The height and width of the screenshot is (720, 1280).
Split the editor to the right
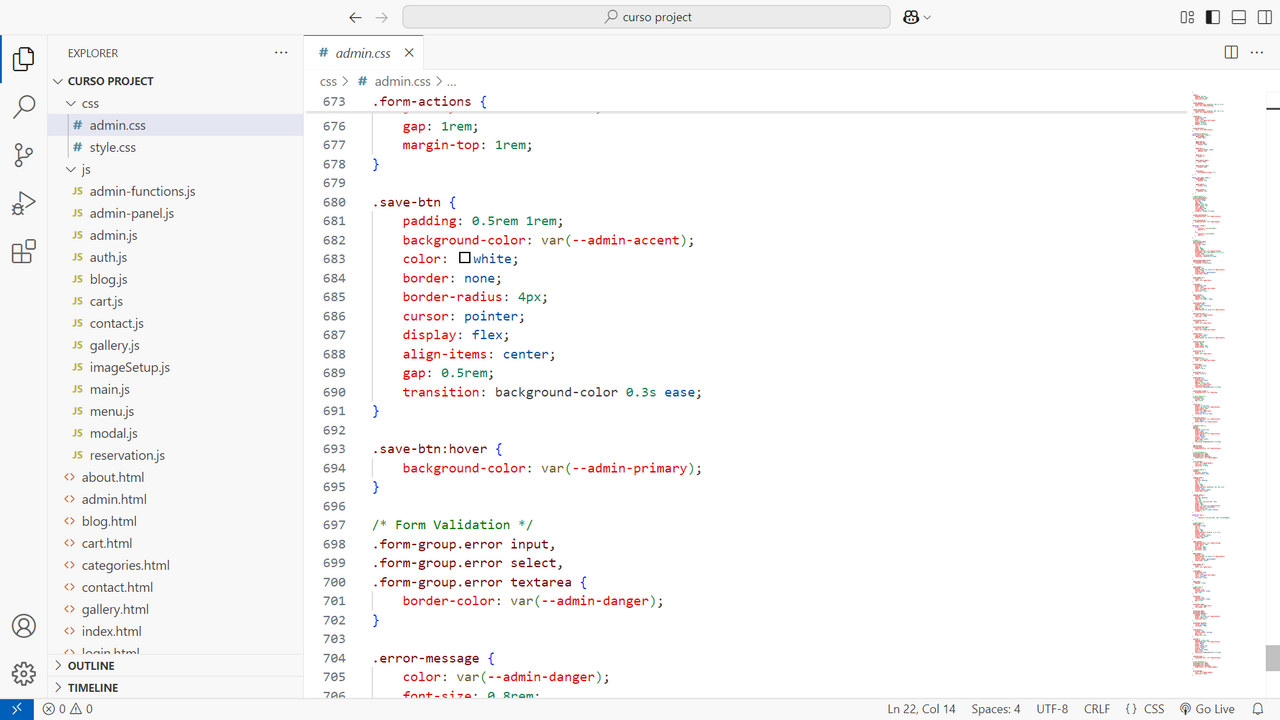click(1231, 52)
